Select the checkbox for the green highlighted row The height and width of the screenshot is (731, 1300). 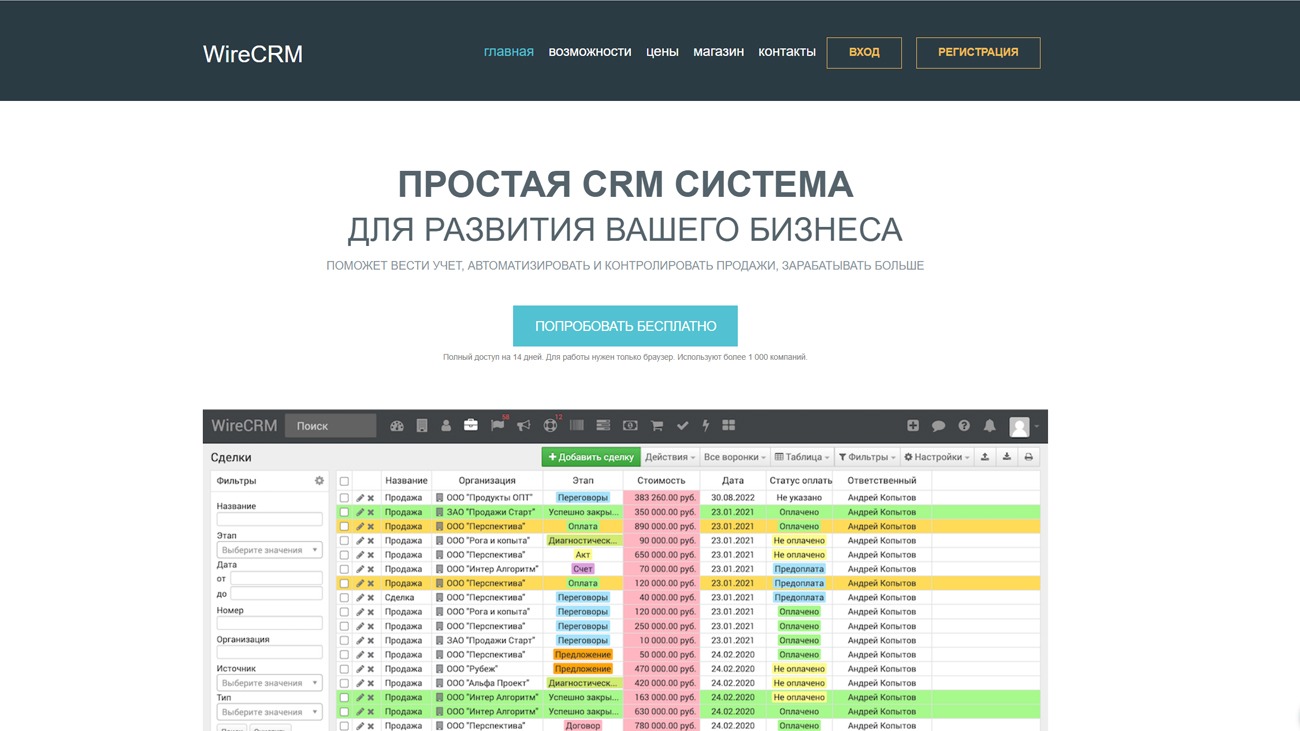[x=344, y=511]
